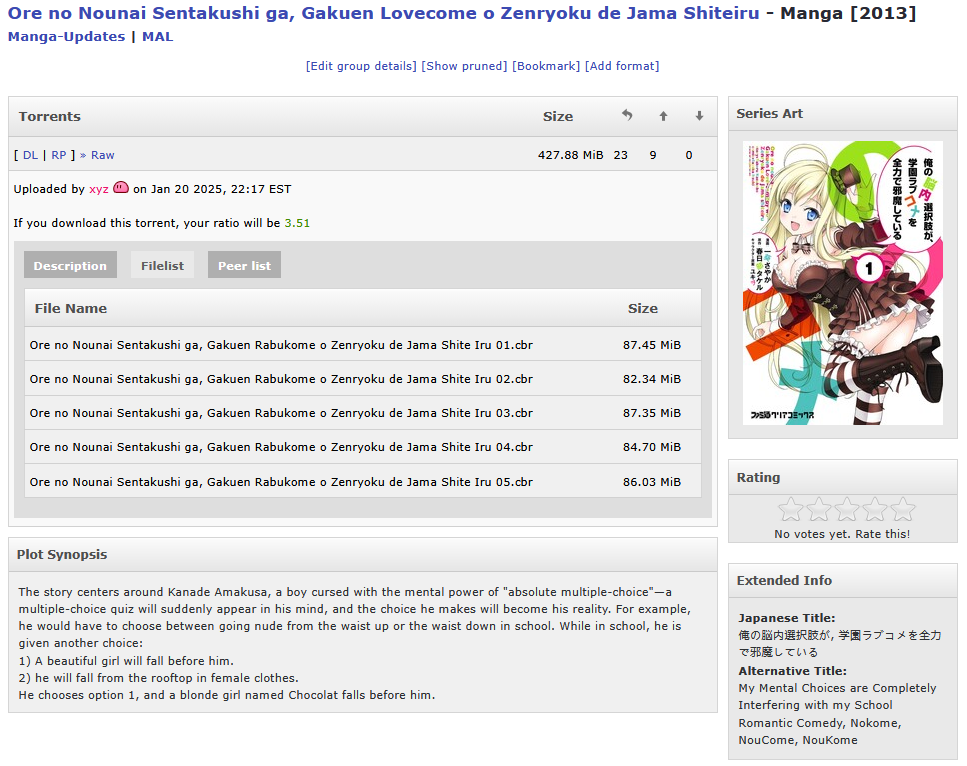The image size is (967, 766).
Task: Click the 87.35 MiB size cell
Action: [652, 413]
